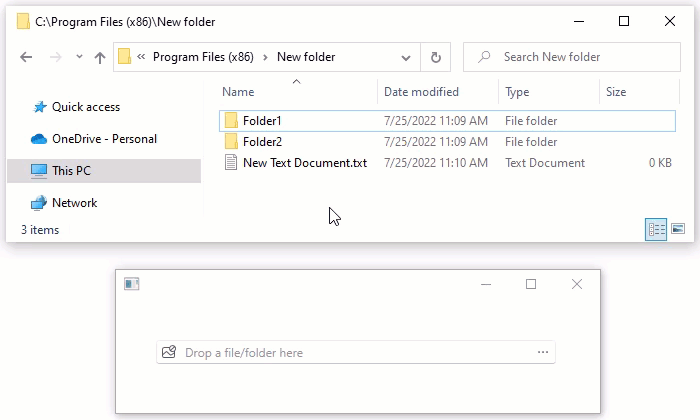Click the folder icon in the address bar
Viewport: 700px width, 420px height.
(x=125, y=57)
